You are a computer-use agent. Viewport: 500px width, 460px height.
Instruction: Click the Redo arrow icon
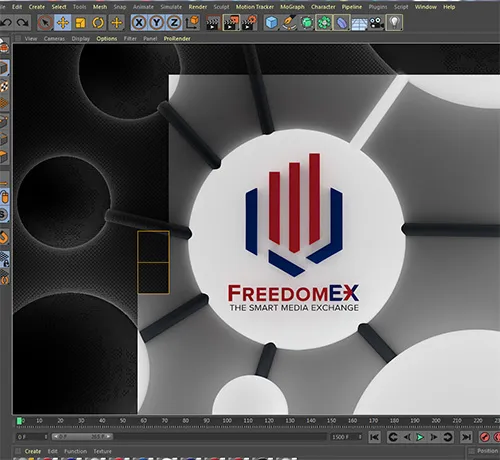pos(22,23)
